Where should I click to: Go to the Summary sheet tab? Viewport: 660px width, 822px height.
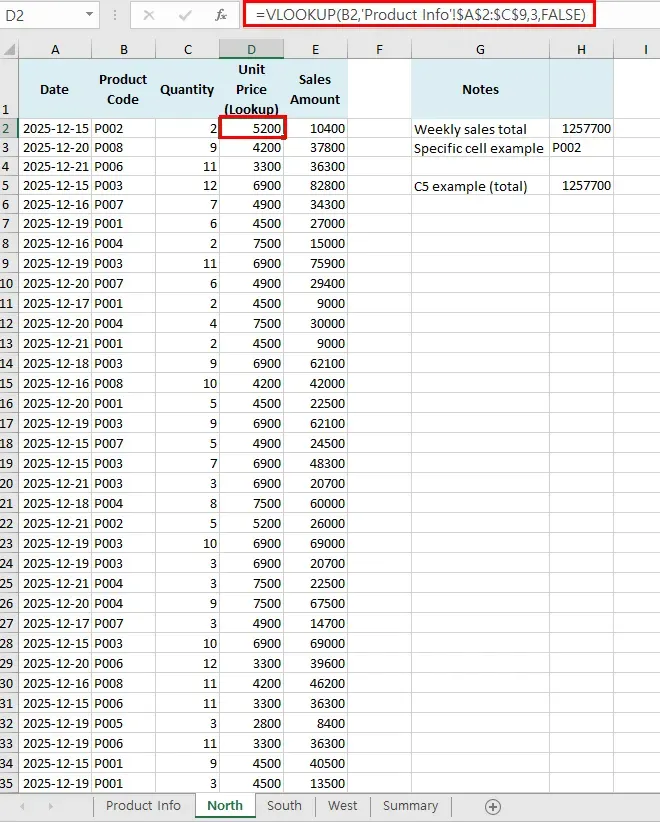coord(410,806)
